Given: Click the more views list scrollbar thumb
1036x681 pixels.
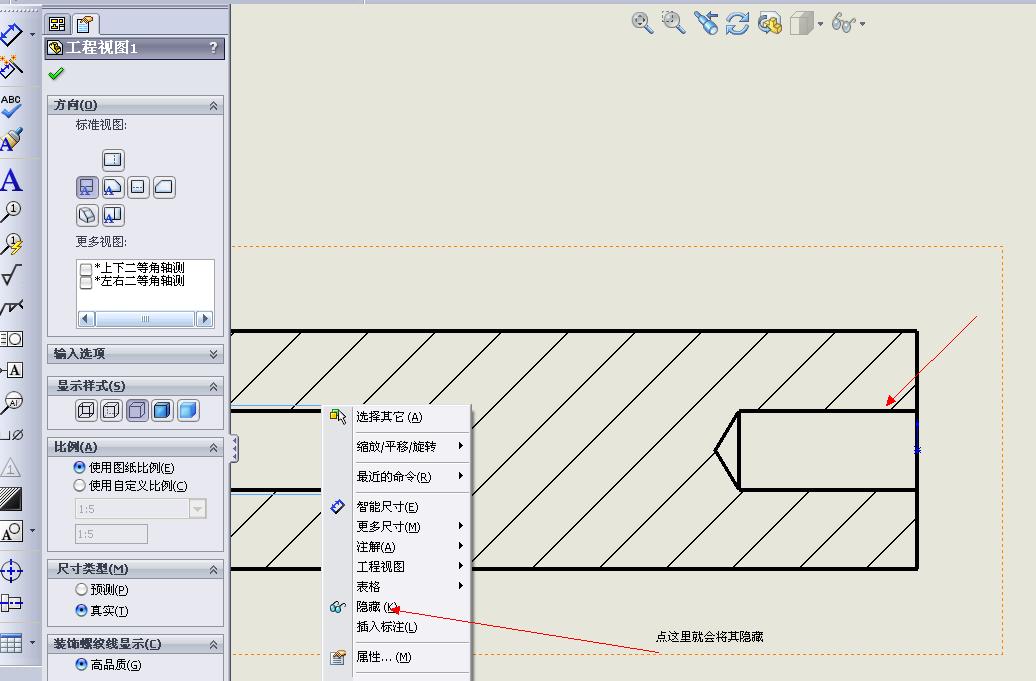Looking at the screenshot, I should pos(145,319).
